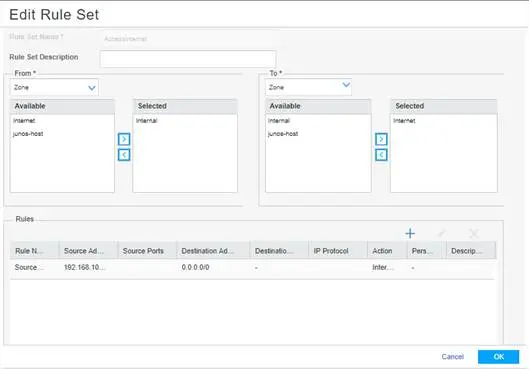
Task: Move selected From zone to Selected list
Action: [x=124, y=139]
